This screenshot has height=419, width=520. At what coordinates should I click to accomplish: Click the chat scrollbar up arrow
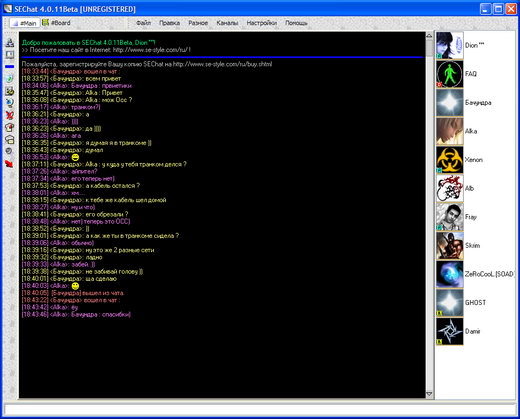pos(429,36)
